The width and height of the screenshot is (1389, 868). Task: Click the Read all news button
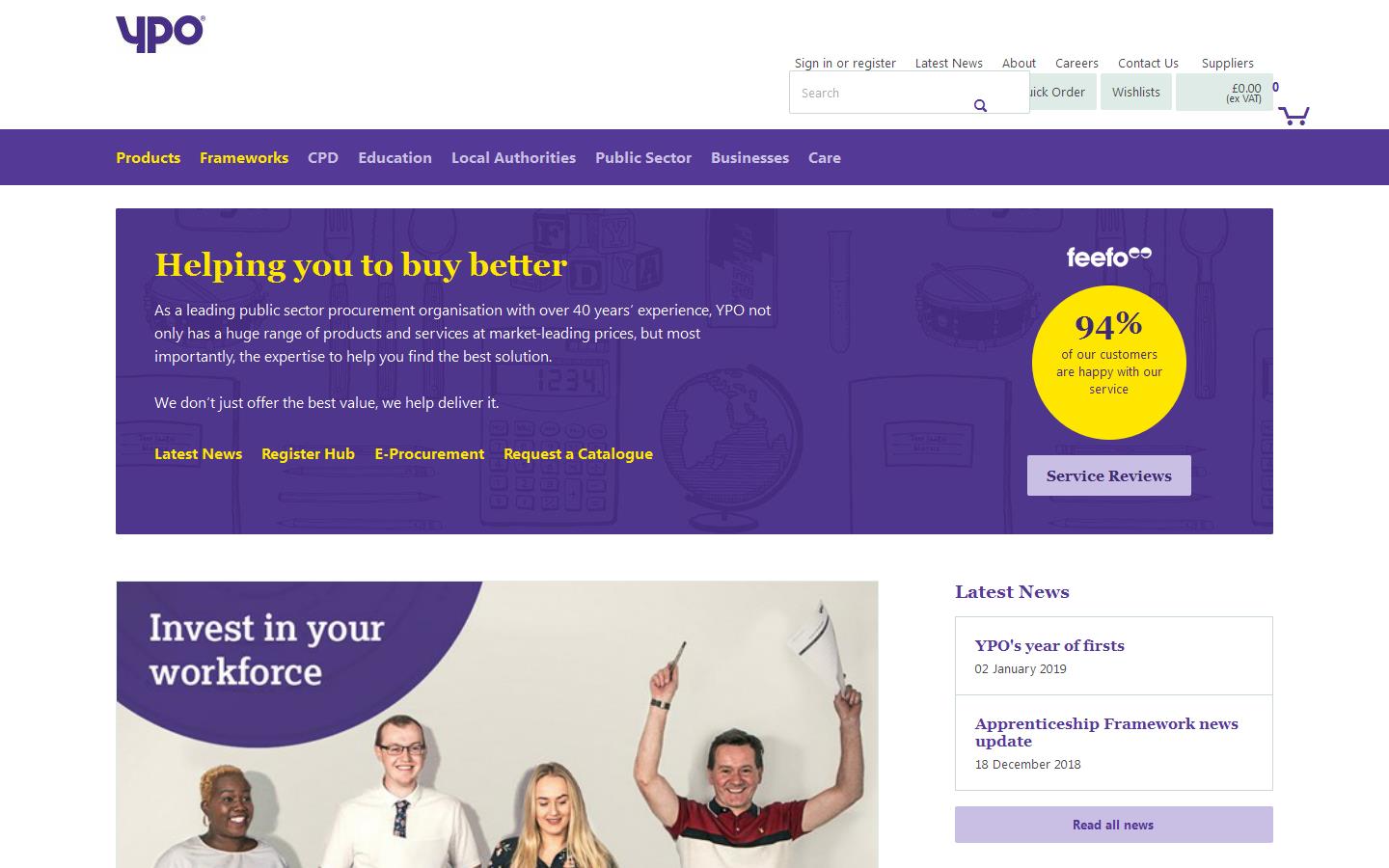click(1114, 825)
